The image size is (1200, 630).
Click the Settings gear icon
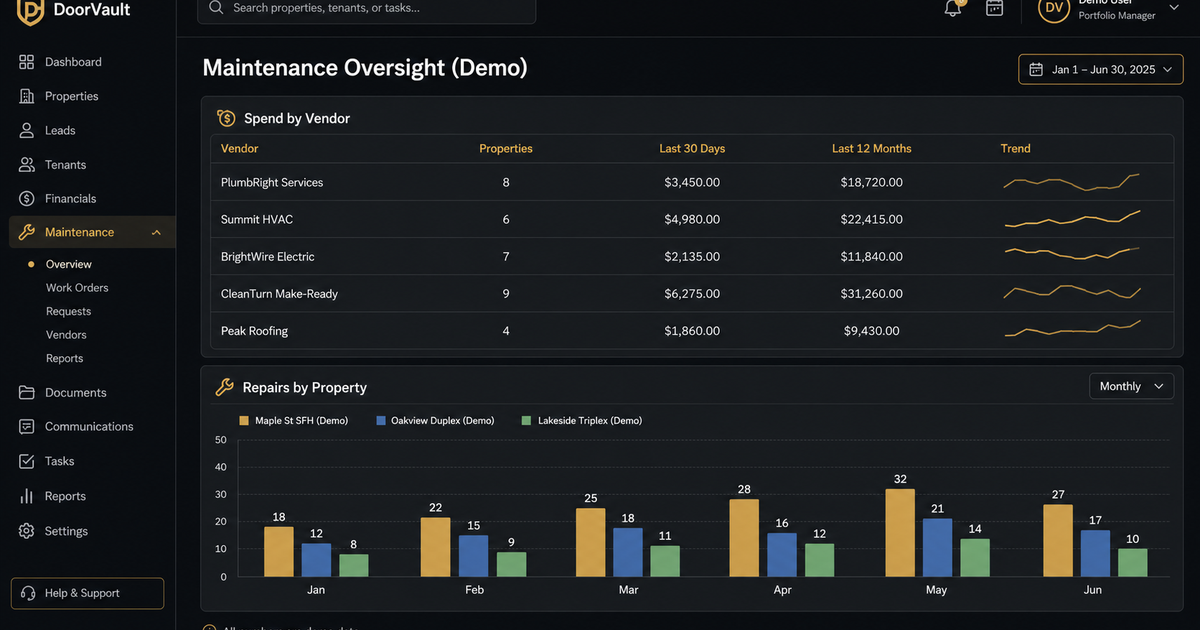[x=27, y=531]
